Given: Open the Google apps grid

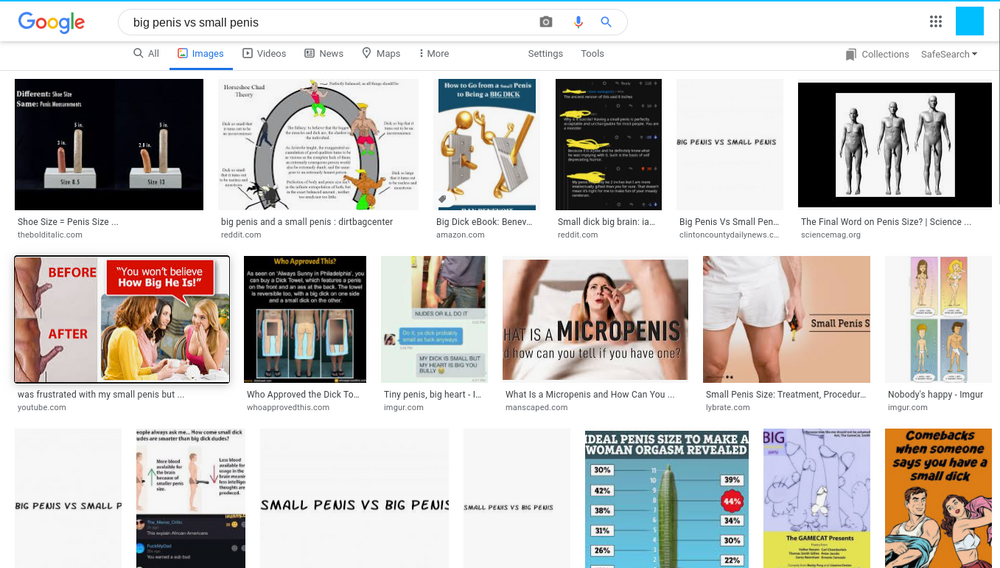Looking at the screenshot, I should [x=936, y=22].
